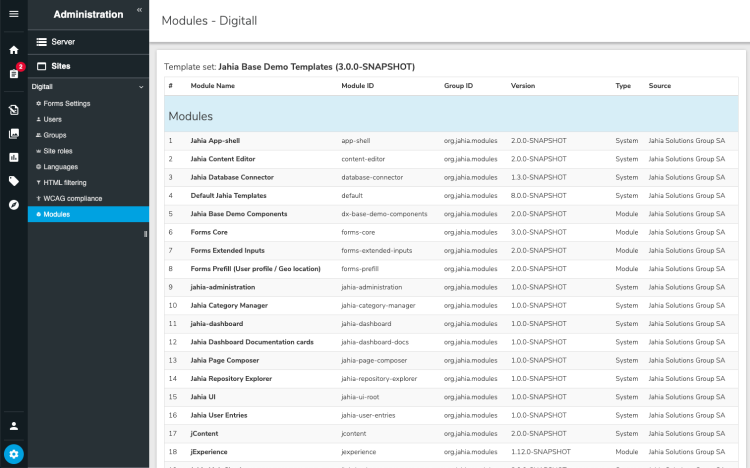The height and width of the screenshot is (468, 750).
Task: Open the tag icon in the rail
Action: pos(14,181)
